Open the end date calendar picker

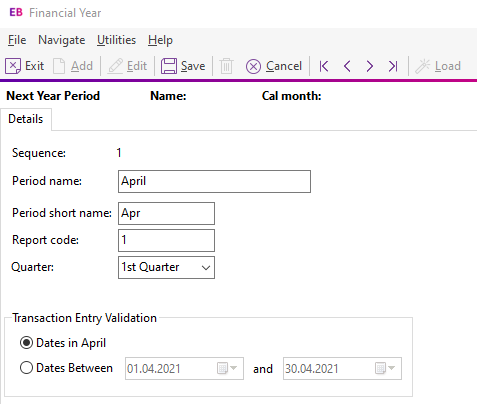(385, 368)
